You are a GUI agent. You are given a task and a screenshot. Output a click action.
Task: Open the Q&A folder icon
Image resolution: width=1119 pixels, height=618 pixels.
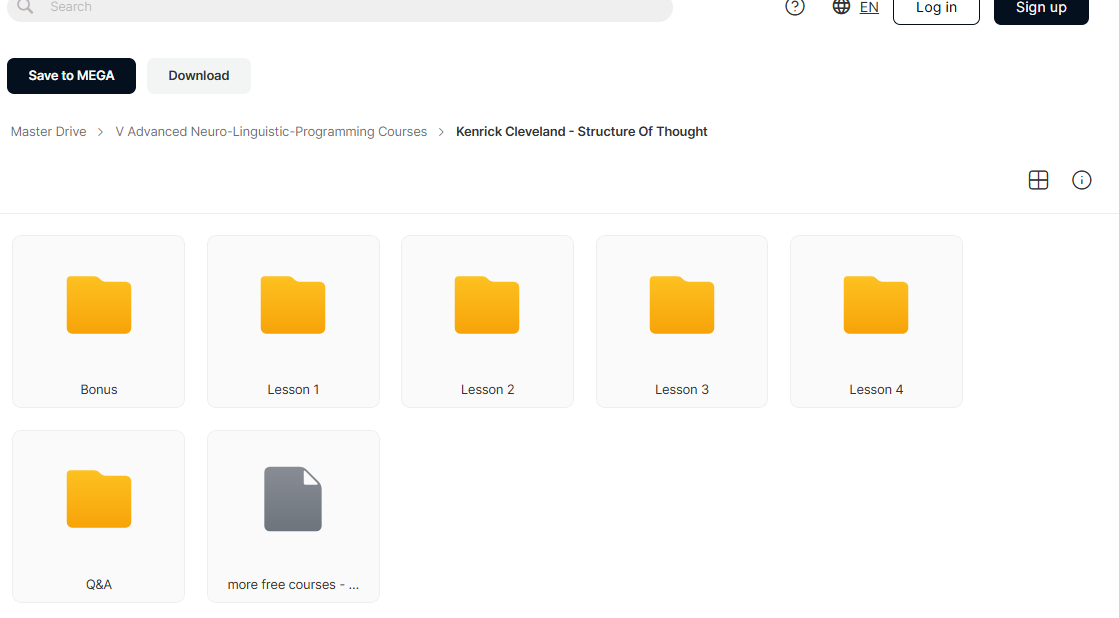click(98, 499)
